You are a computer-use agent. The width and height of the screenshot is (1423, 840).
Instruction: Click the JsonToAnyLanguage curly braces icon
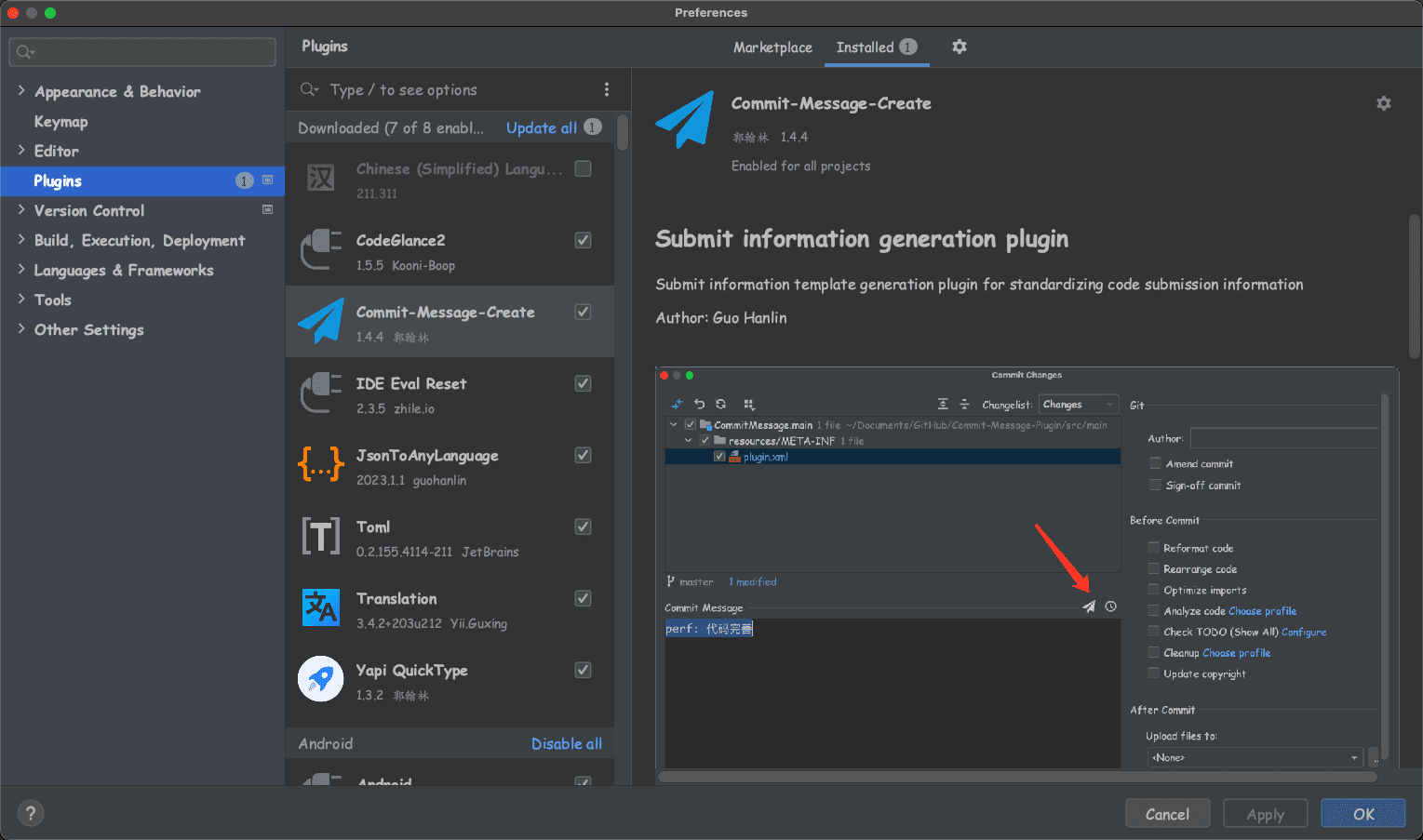(x=321, y=464)
